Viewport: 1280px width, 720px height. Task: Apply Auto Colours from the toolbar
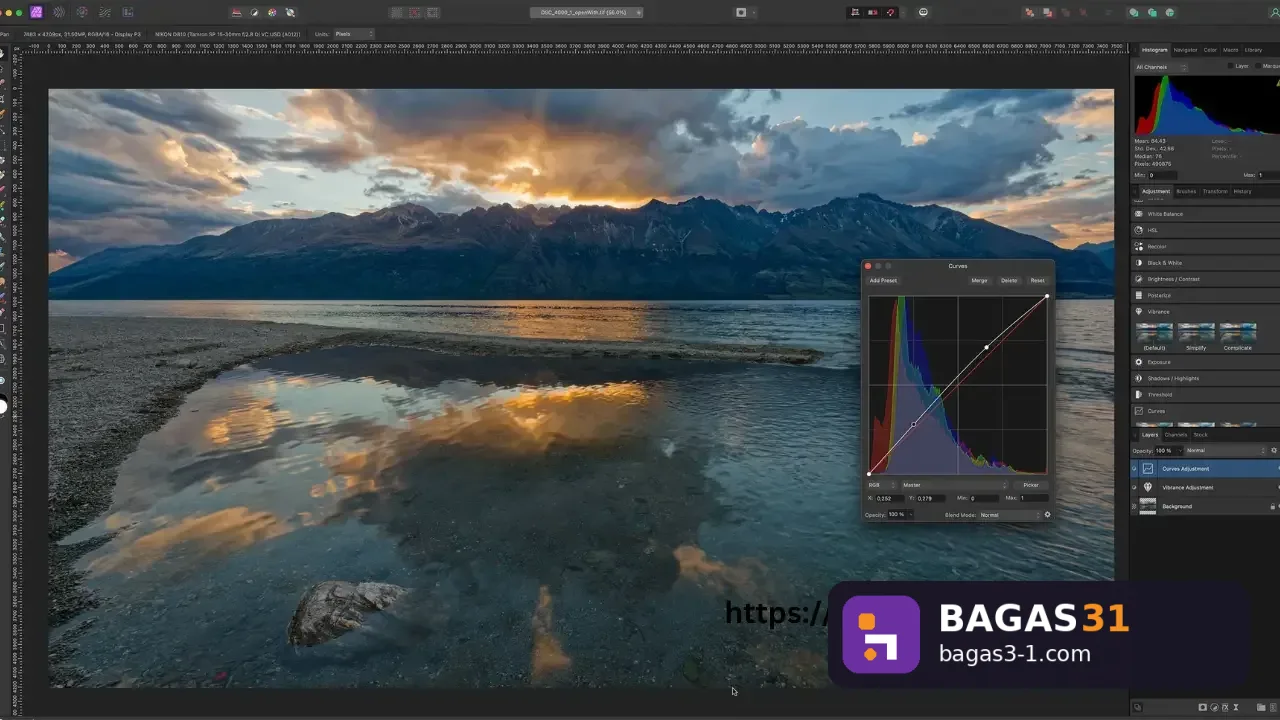[x=272, y=12]
